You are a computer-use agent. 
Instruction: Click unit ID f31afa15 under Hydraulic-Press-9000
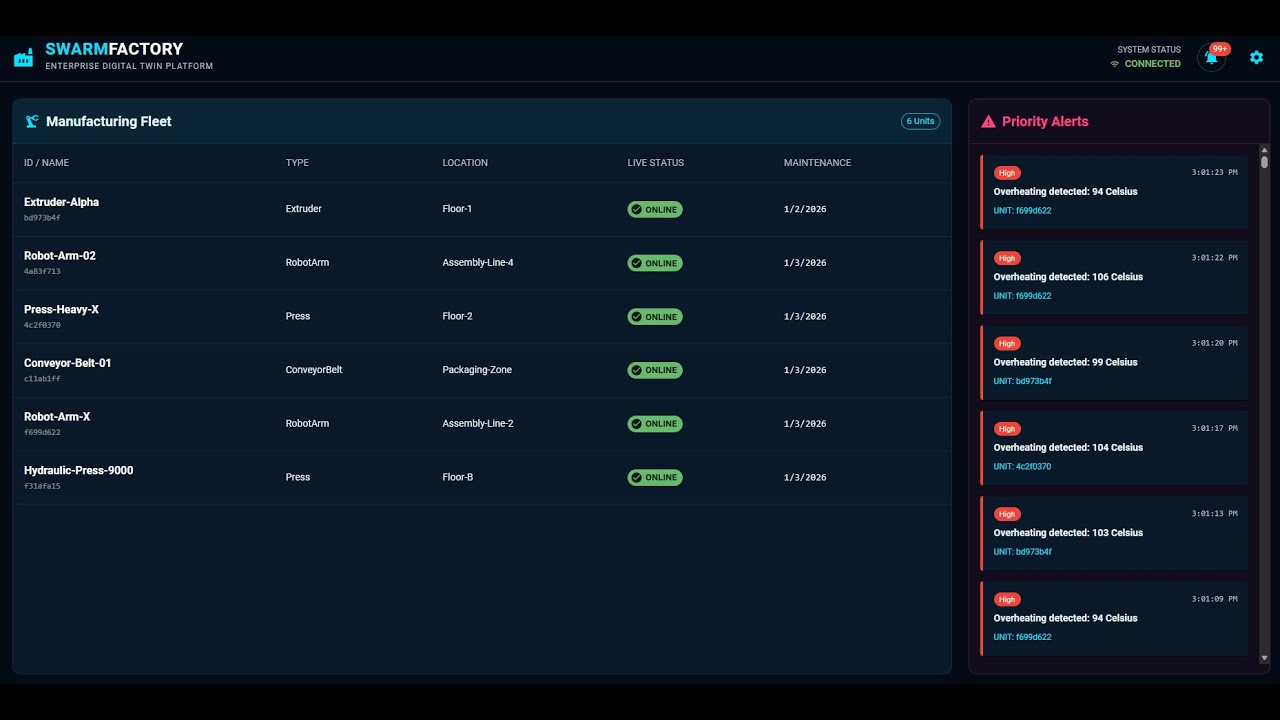[42, 486]
